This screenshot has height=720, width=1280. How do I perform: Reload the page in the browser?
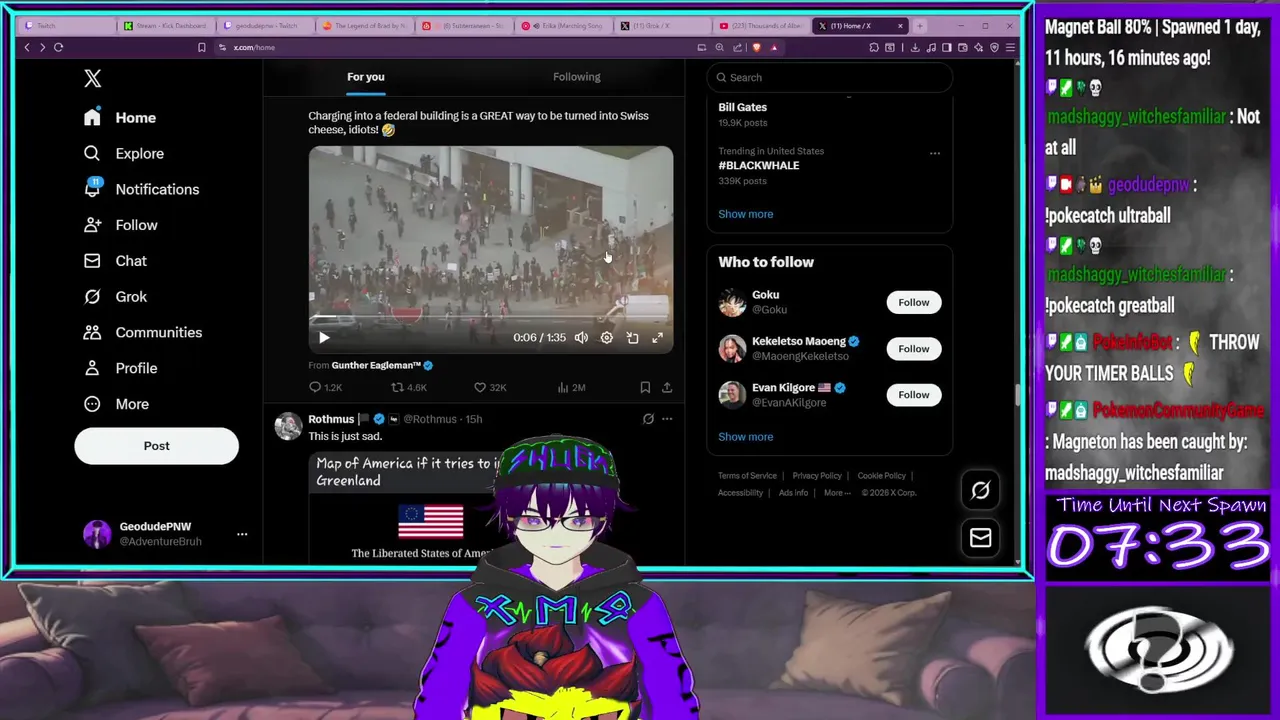[58, 47]
